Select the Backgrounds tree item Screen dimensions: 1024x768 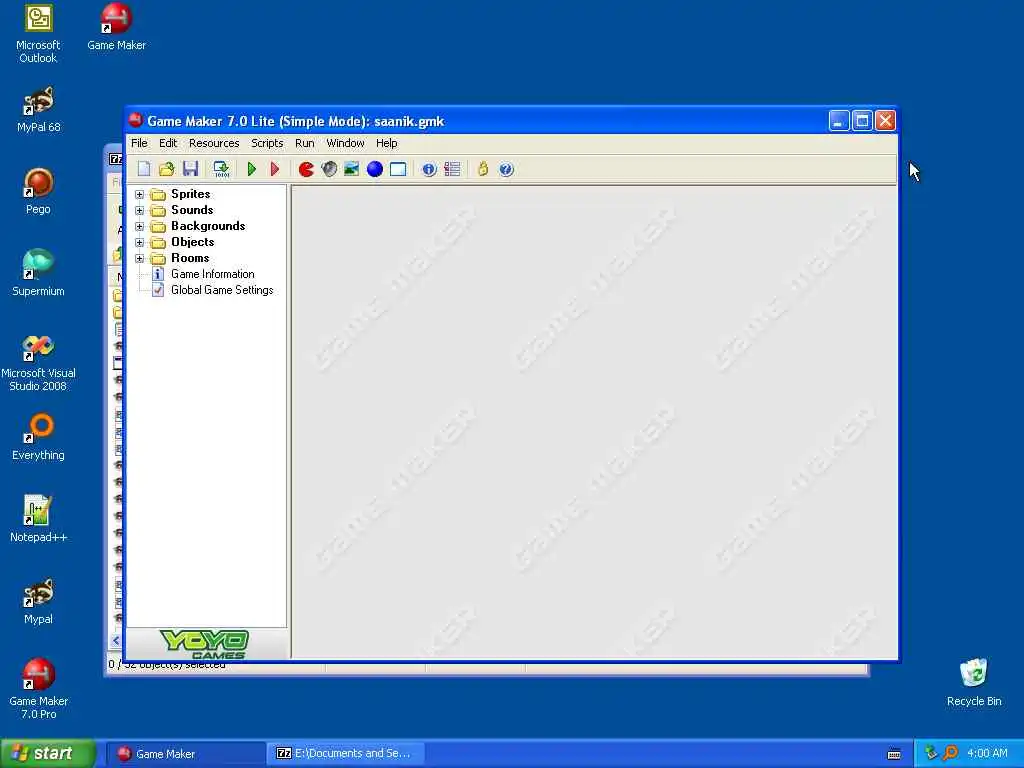pyautogui.click(x=208, y=226)
